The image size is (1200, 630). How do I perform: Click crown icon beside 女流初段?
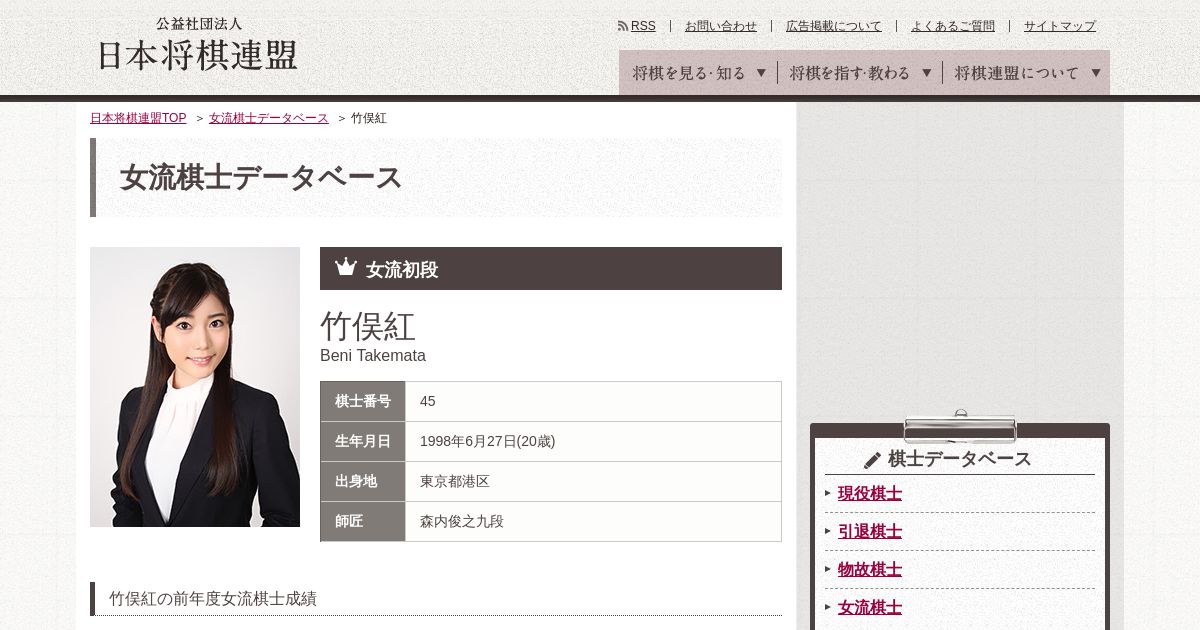point(346,267)
